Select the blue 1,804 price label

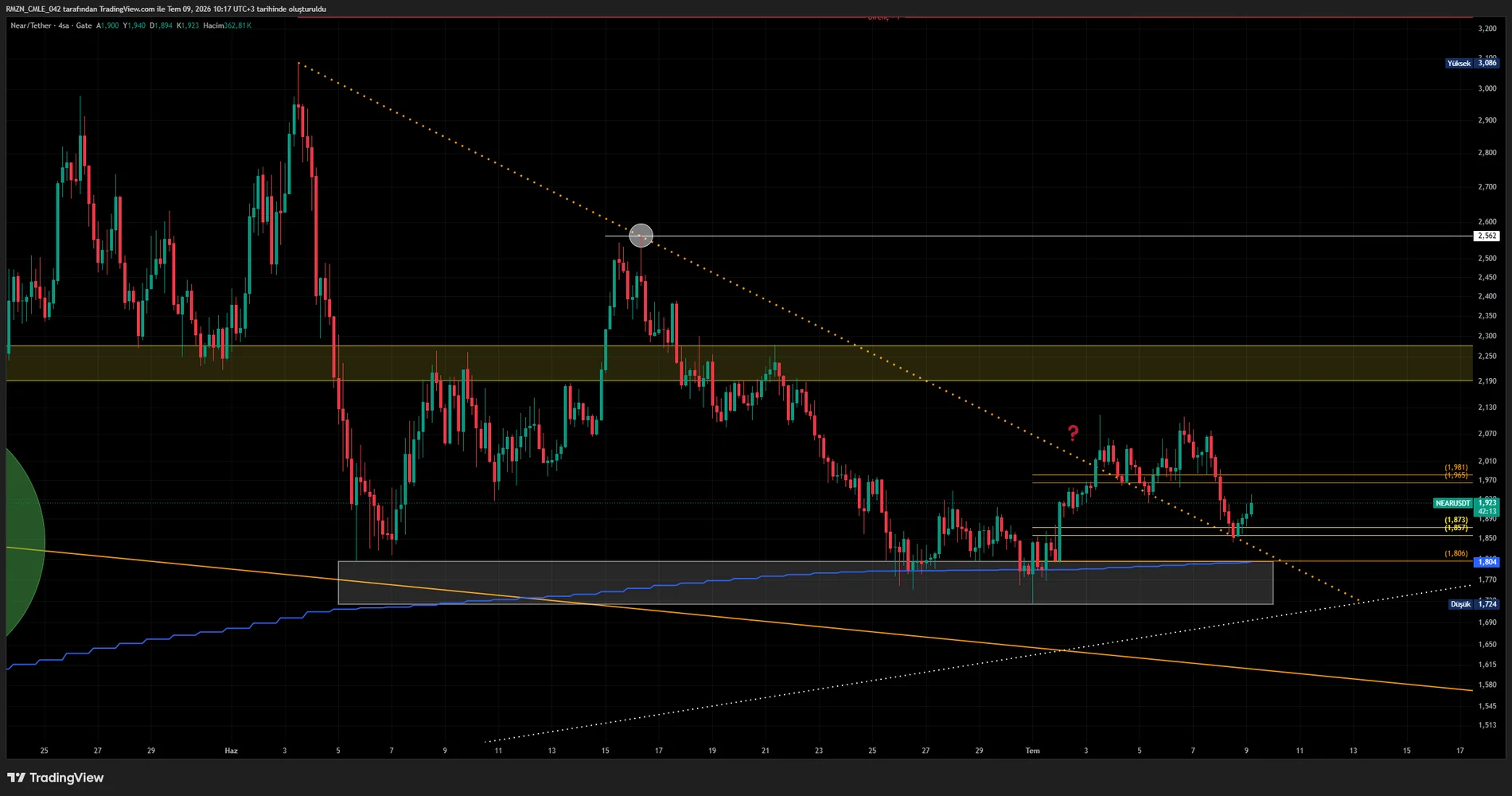(x=1487, y=562)
